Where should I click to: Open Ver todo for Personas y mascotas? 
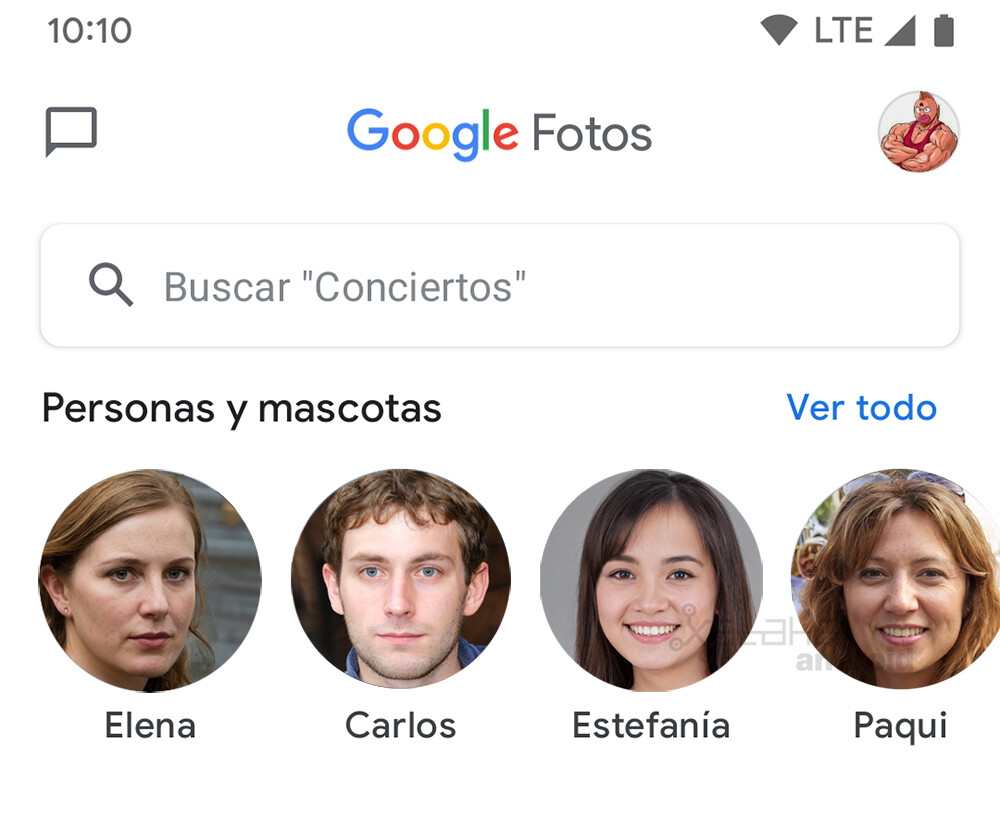point(861,408)
